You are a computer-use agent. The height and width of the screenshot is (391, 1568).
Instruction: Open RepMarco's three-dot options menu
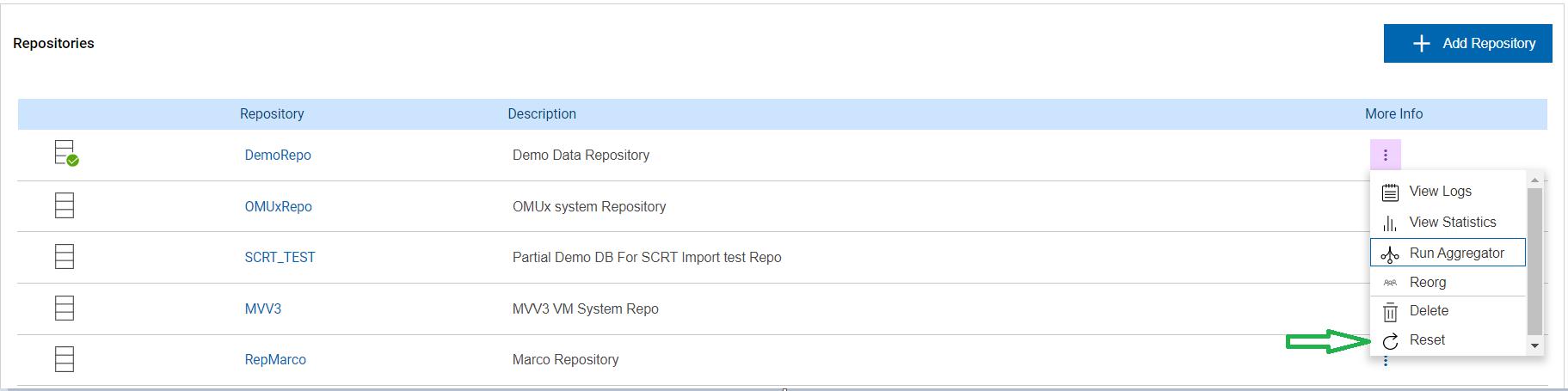point(1385,362)
